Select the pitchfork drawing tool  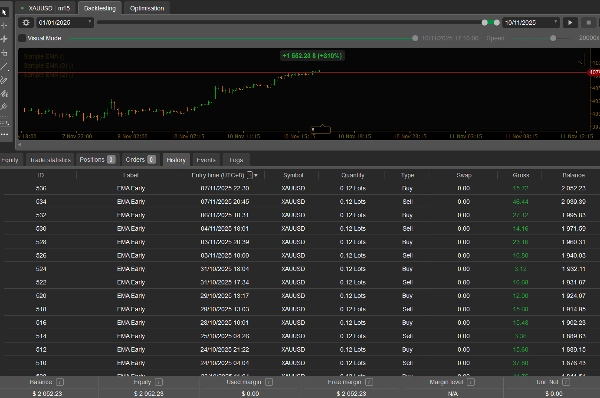tap(4, 93)
